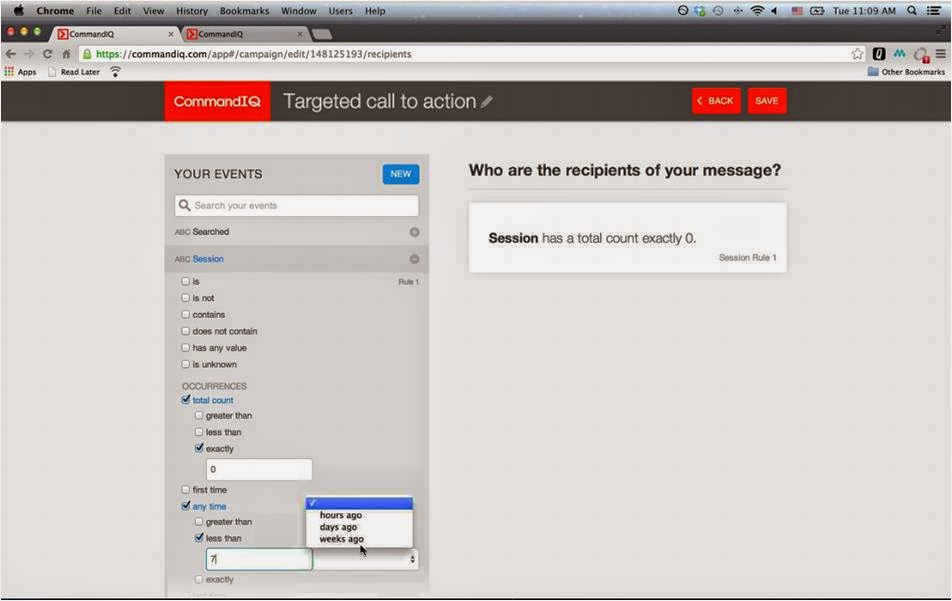Open the Apps shortcut in bookmarks bar
Image resolution: width=952 pixels, height=601 pixels.
[x=20, y=72]
